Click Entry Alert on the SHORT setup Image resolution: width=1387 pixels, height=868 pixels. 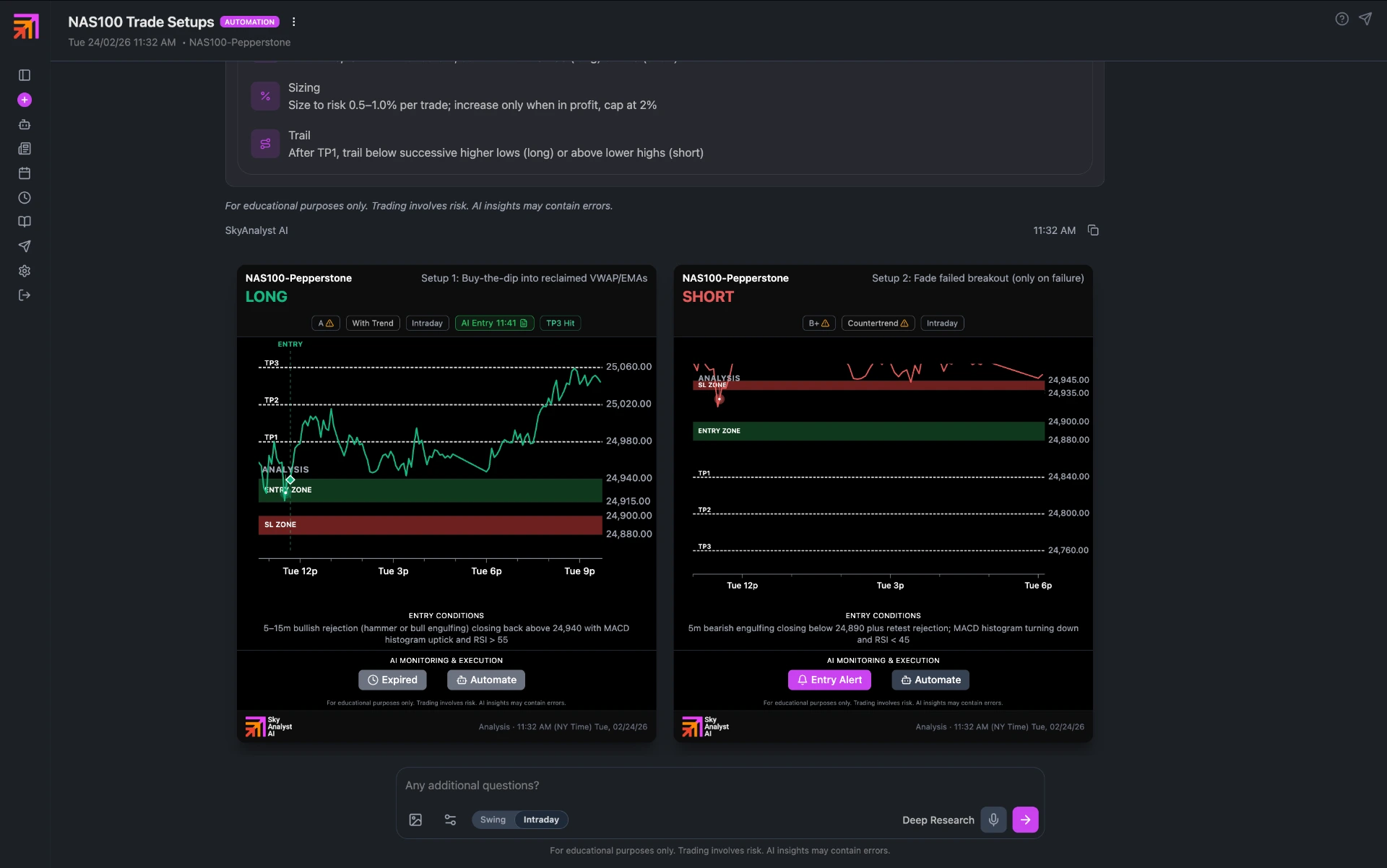(829, 680)
